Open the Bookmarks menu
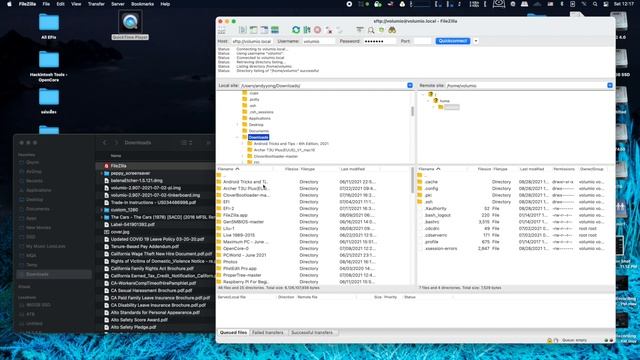The height and width of the screenshot is (360, 640). [142, 4]
